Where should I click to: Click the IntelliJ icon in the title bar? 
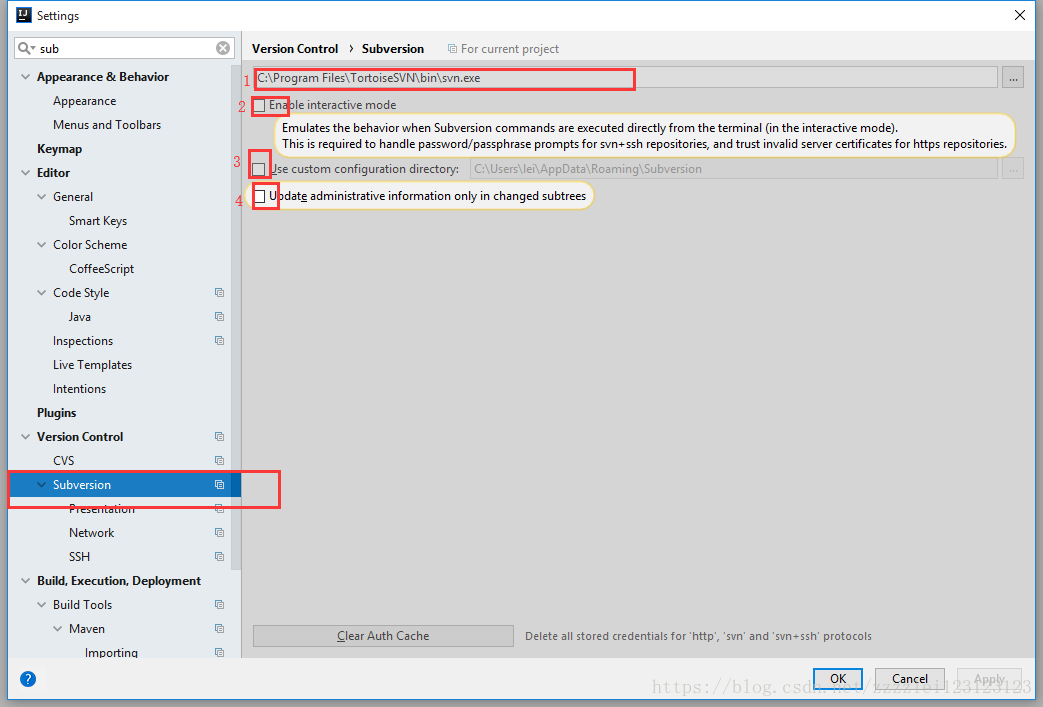24,15
